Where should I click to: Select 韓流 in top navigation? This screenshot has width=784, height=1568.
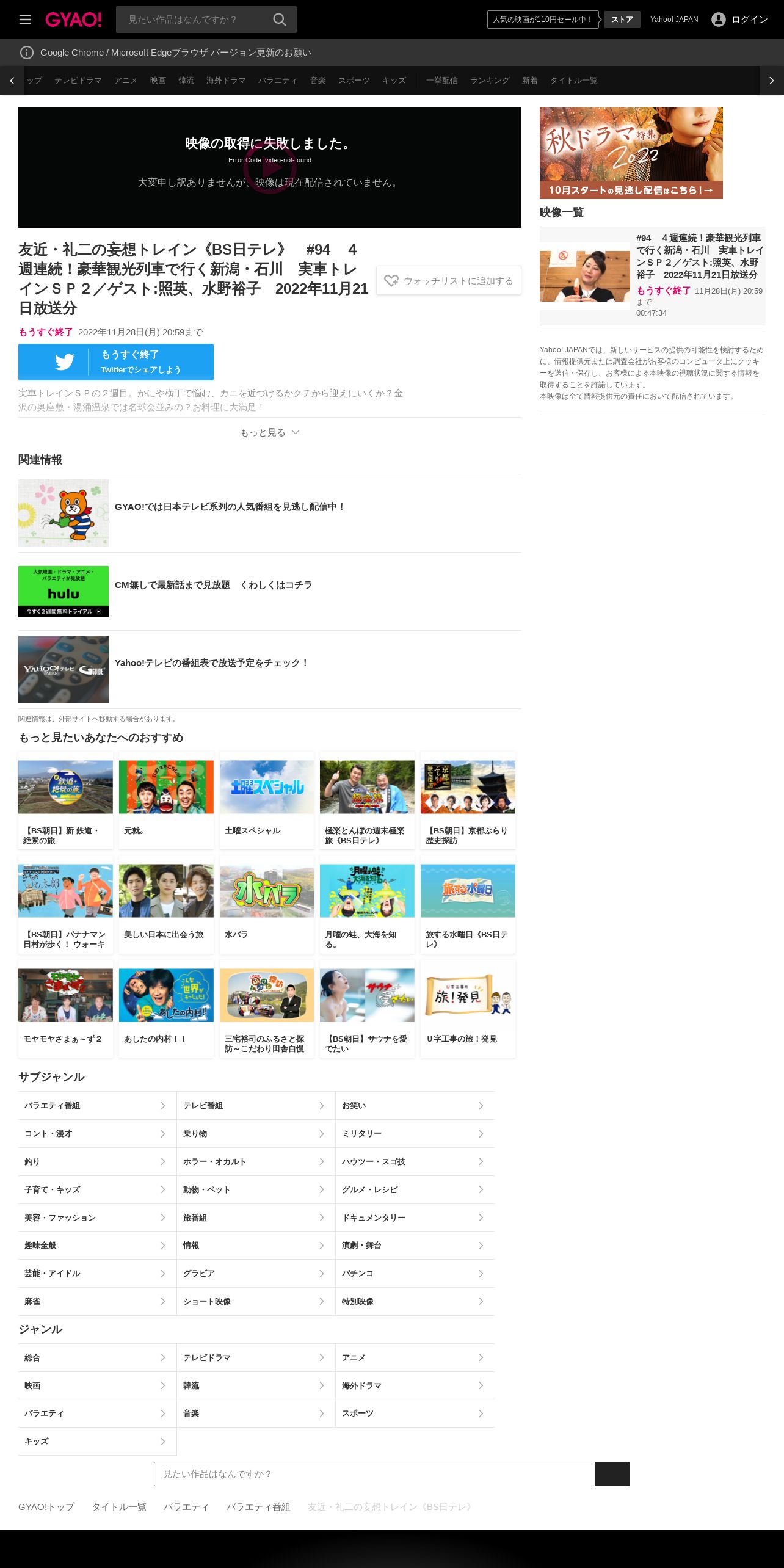(186, 81)
